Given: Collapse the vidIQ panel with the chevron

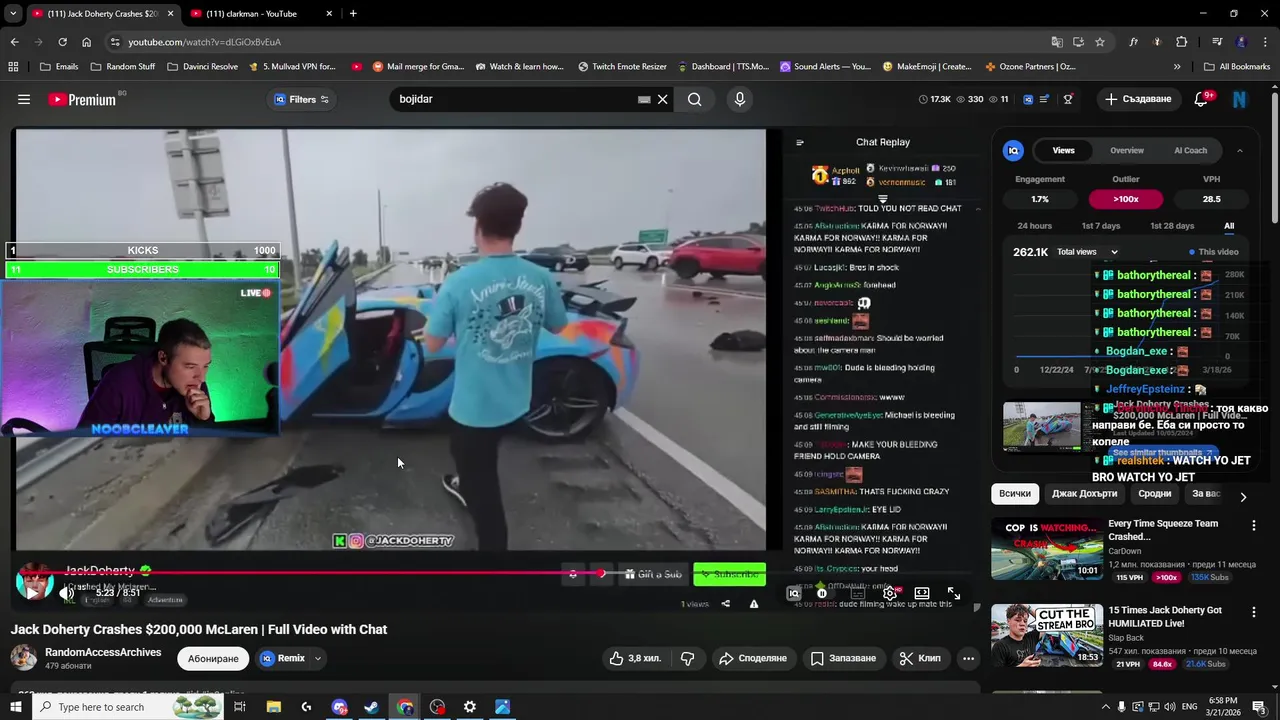Looking at the screenshot, I should 1239,150.
